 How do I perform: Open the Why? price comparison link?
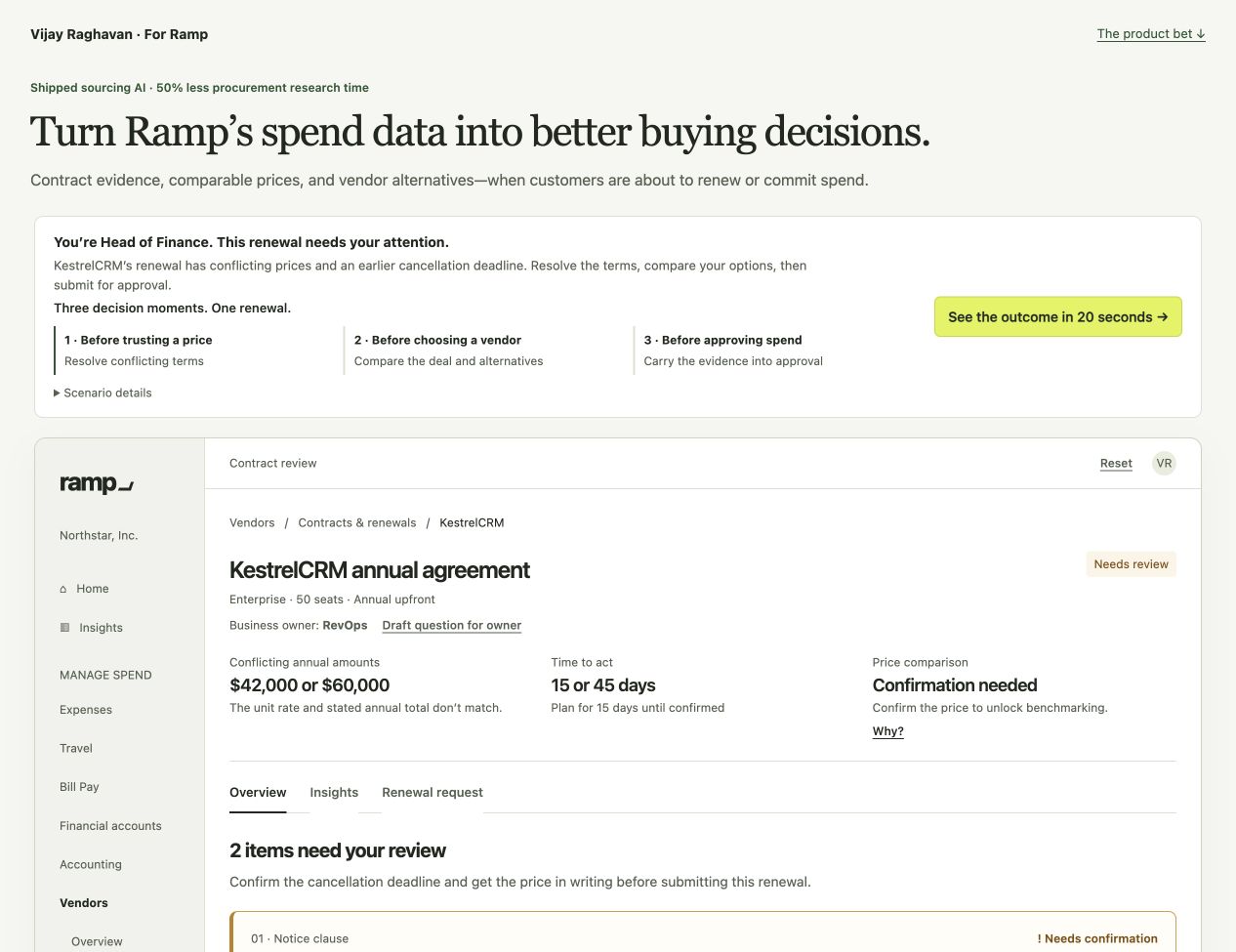point(887,731)
